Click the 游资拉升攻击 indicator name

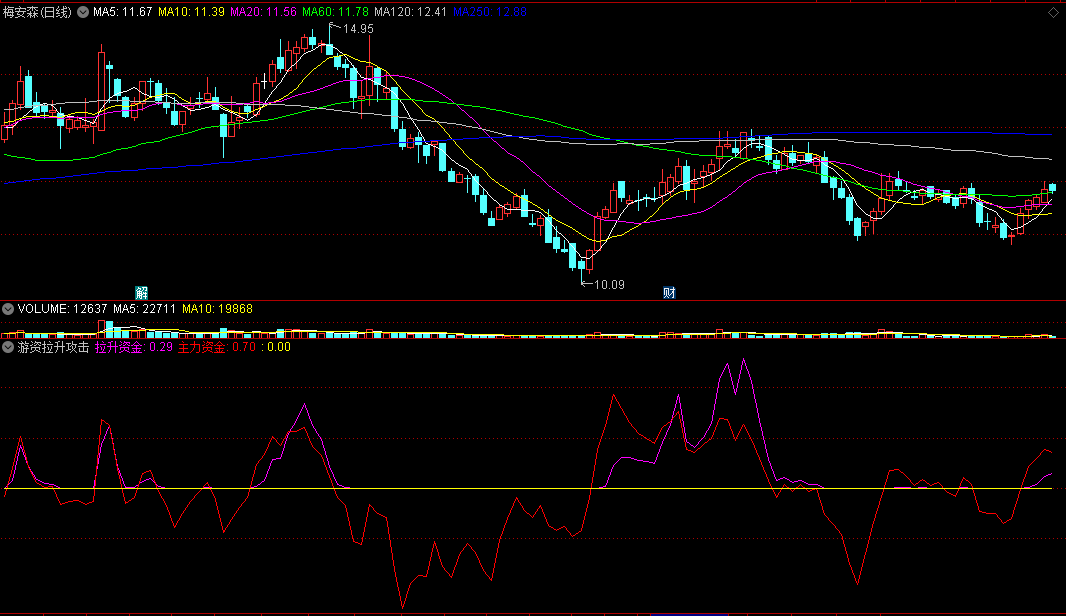click(54, 347)
